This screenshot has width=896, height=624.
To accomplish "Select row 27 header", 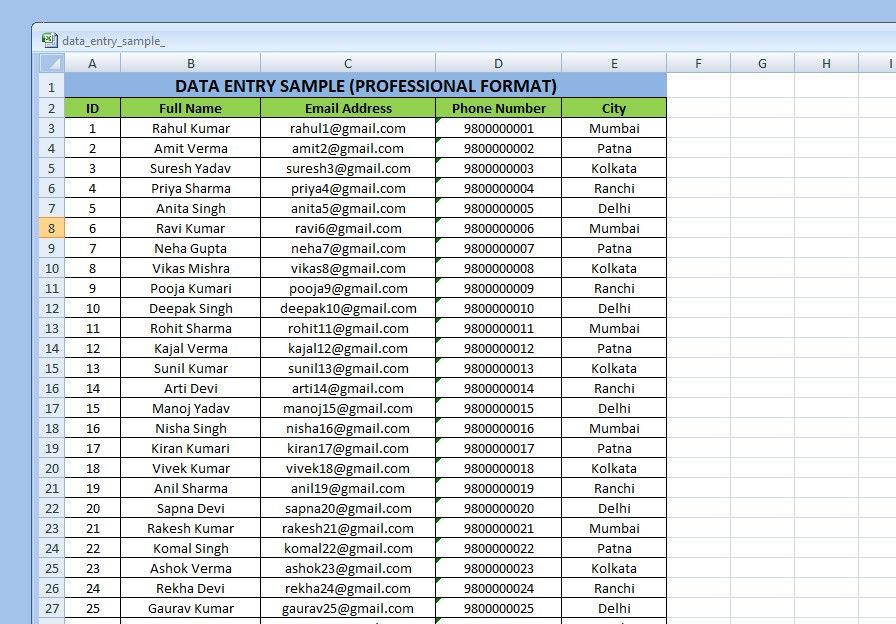I will tap(52, 608).
